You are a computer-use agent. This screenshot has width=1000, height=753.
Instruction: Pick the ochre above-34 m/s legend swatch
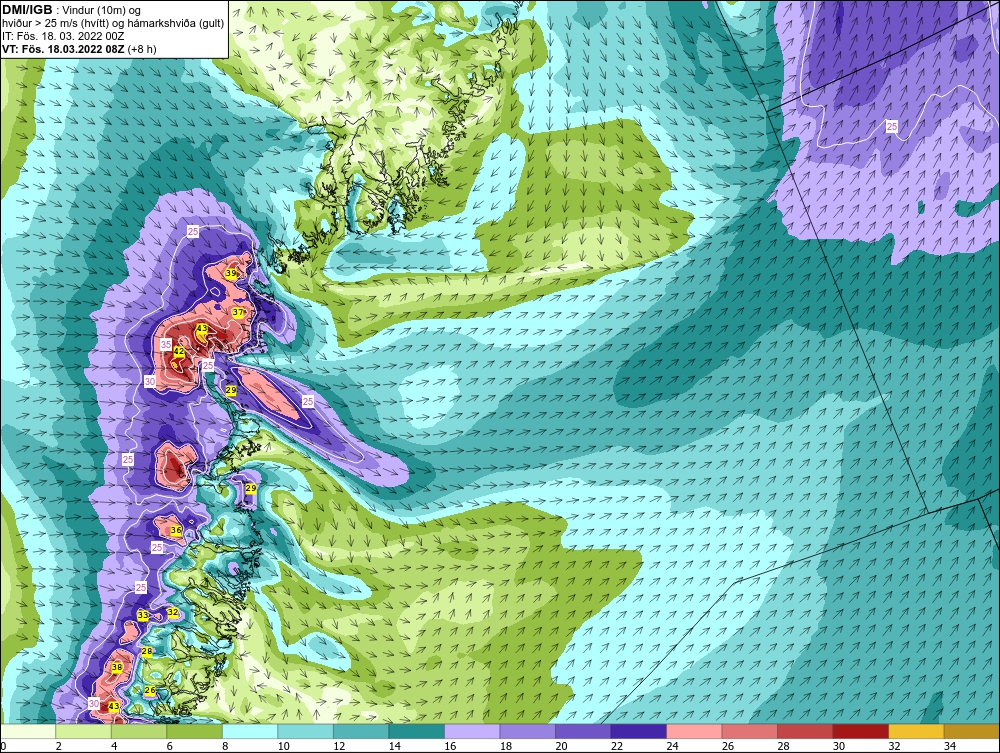pos(971,731)
